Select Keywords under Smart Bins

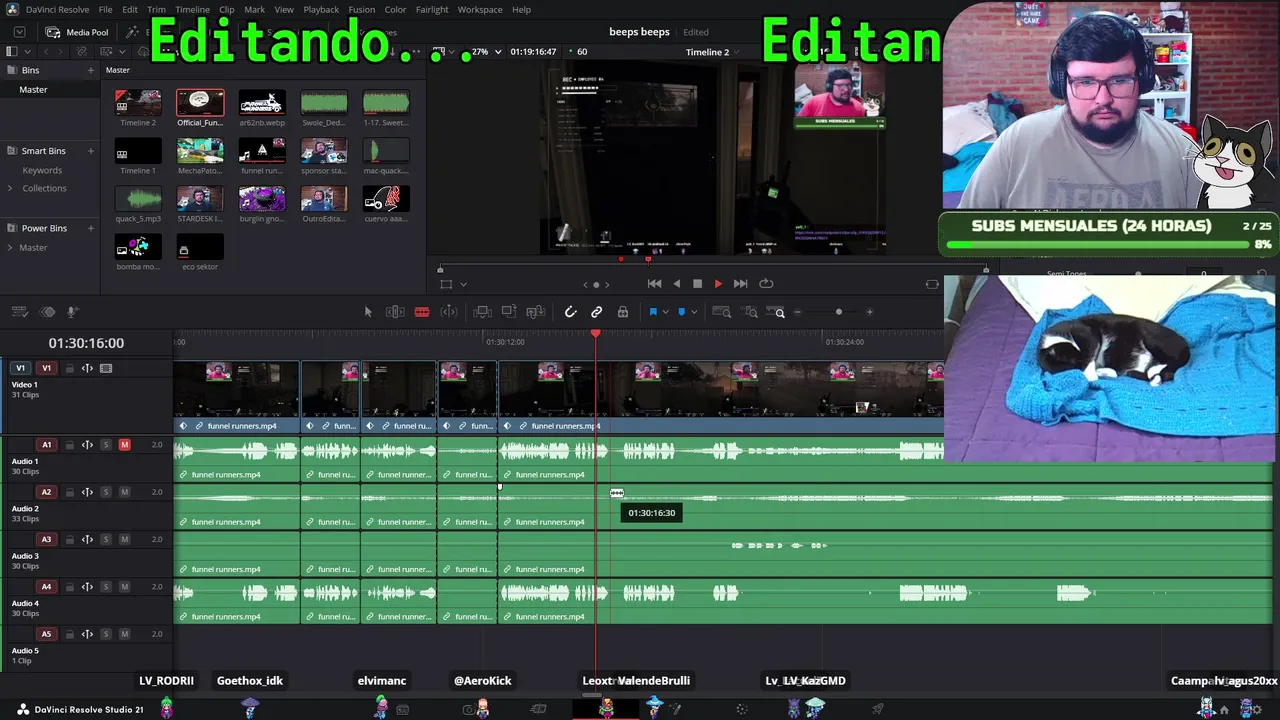tap(42, 170)
